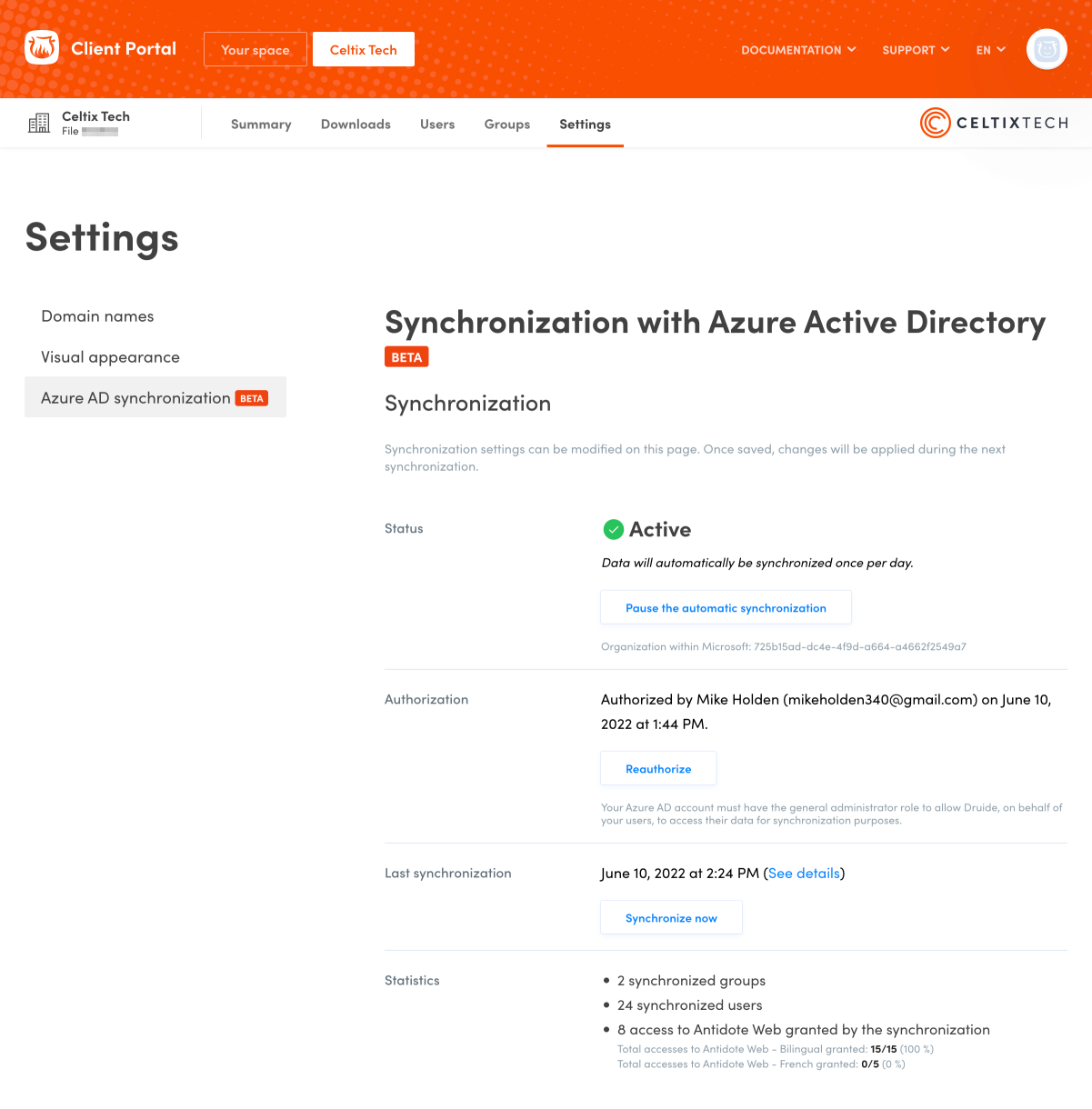The image size is (1092, 1109).
Task: Open the Users tab
Action: coord(437,125)
